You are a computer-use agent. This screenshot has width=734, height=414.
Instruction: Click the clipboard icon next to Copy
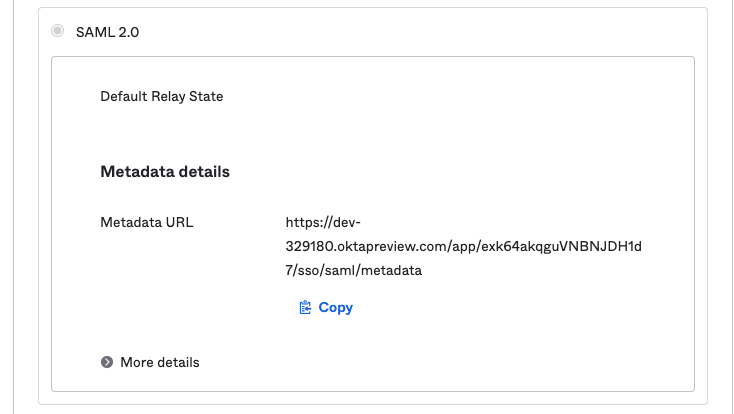(305, 307)
